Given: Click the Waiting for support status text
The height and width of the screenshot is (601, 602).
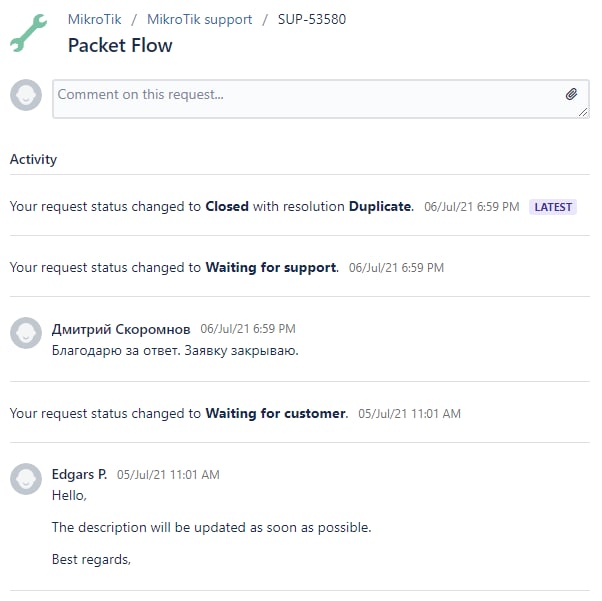Looking at the screenshot, I should pos(271,267).
